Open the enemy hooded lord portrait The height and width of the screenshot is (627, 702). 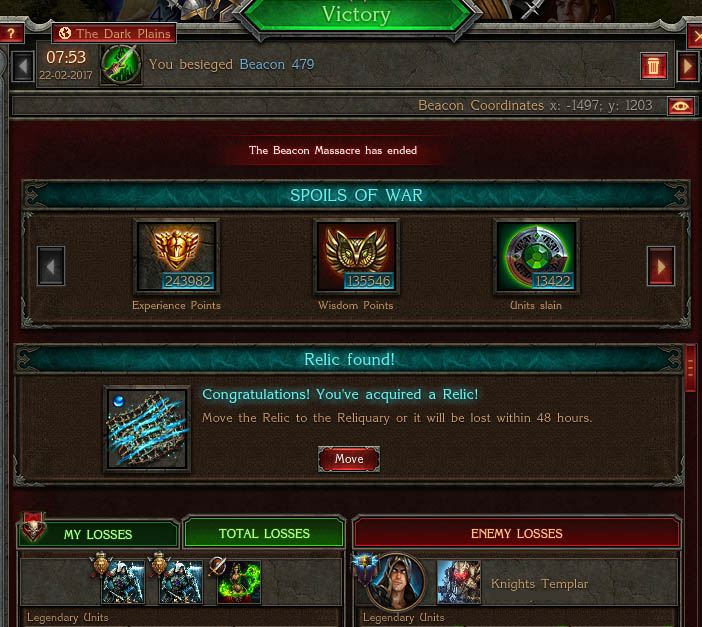tap(396, 582)
